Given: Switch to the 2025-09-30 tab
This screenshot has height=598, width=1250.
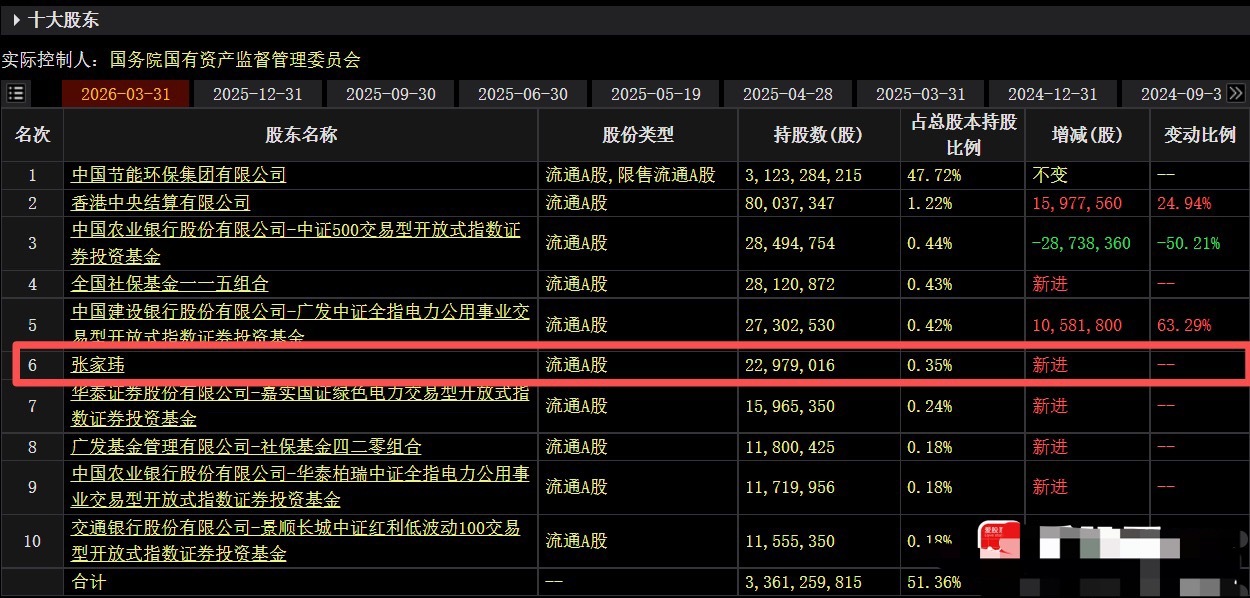Looking at the screenshot, I should (x=390, y=93).
